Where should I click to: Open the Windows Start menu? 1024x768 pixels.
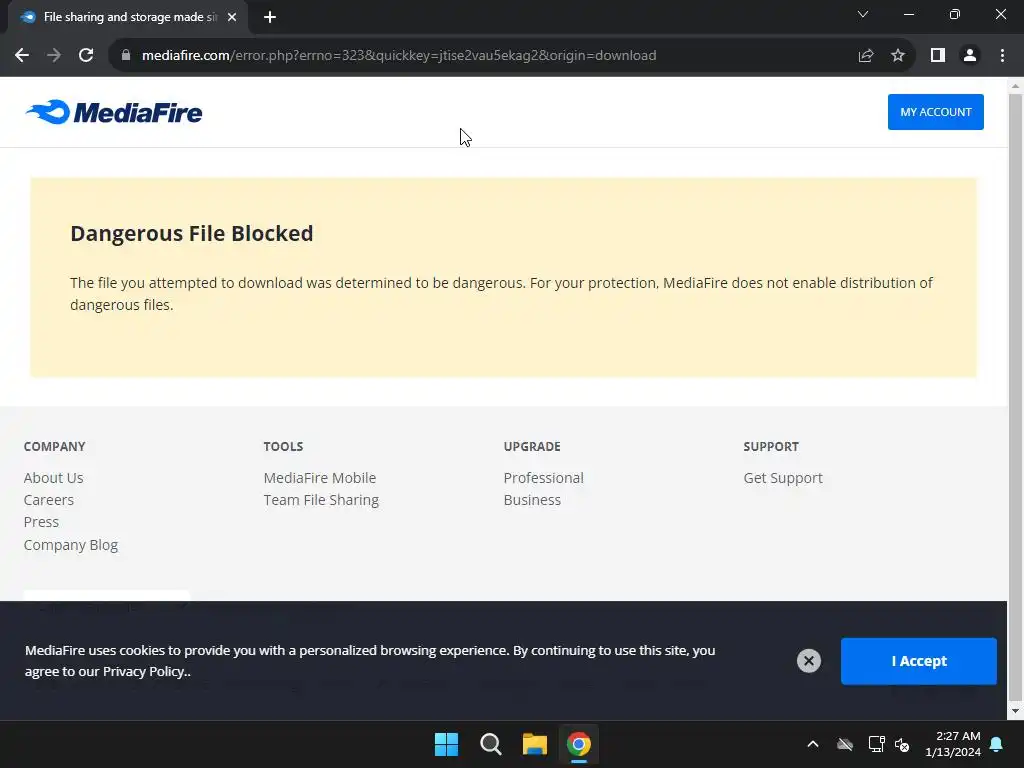pos(447,744)
